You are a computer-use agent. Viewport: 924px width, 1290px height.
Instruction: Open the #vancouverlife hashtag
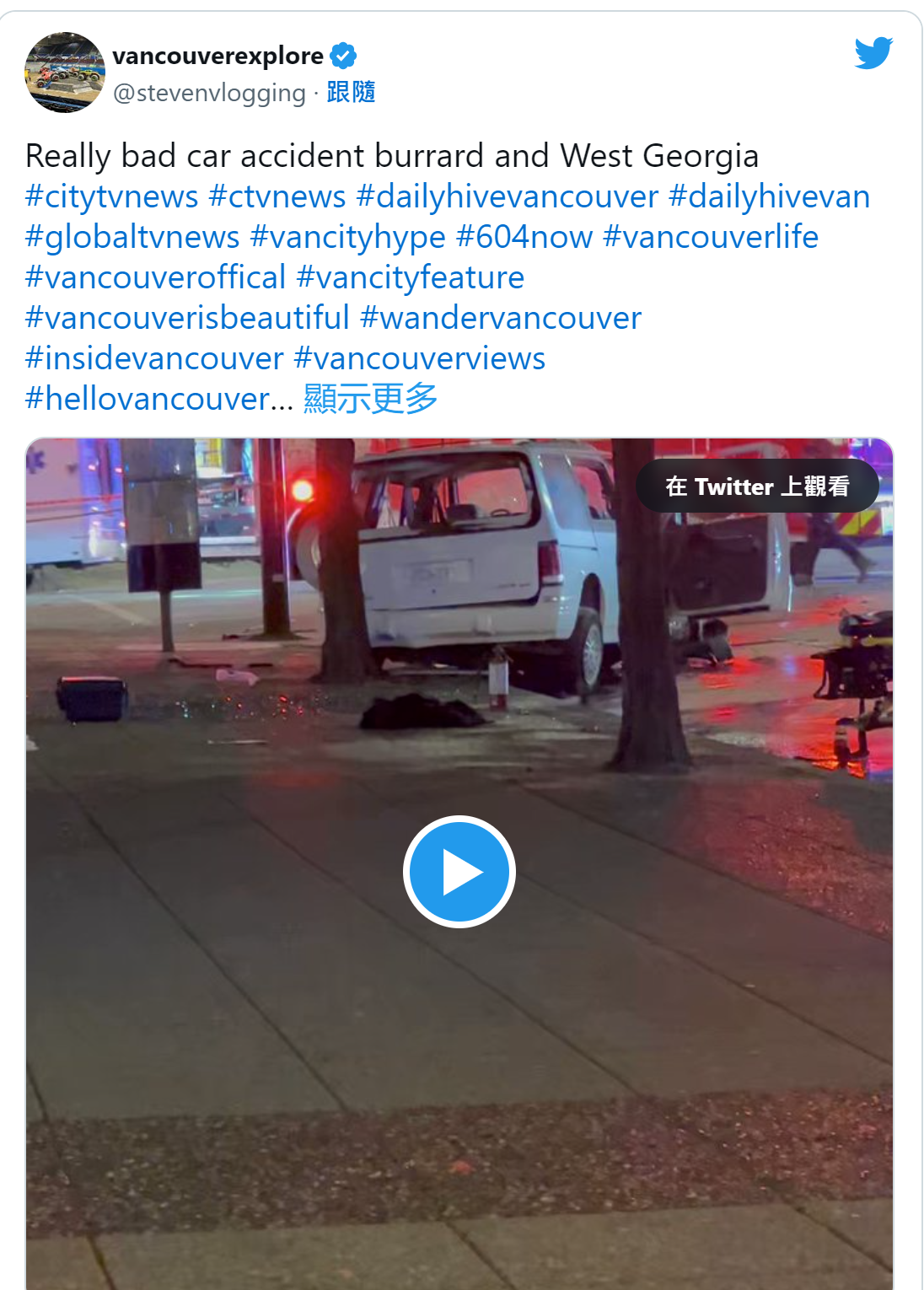(711, 237)
